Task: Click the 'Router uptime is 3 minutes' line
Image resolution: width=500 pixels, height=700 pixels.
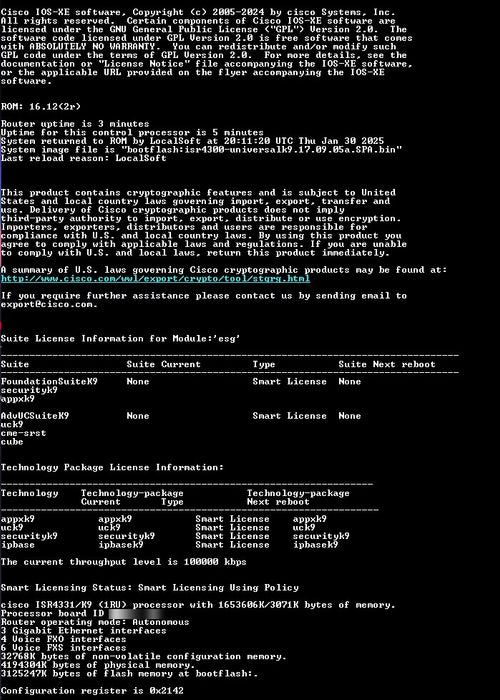Action: pos(75,124)
